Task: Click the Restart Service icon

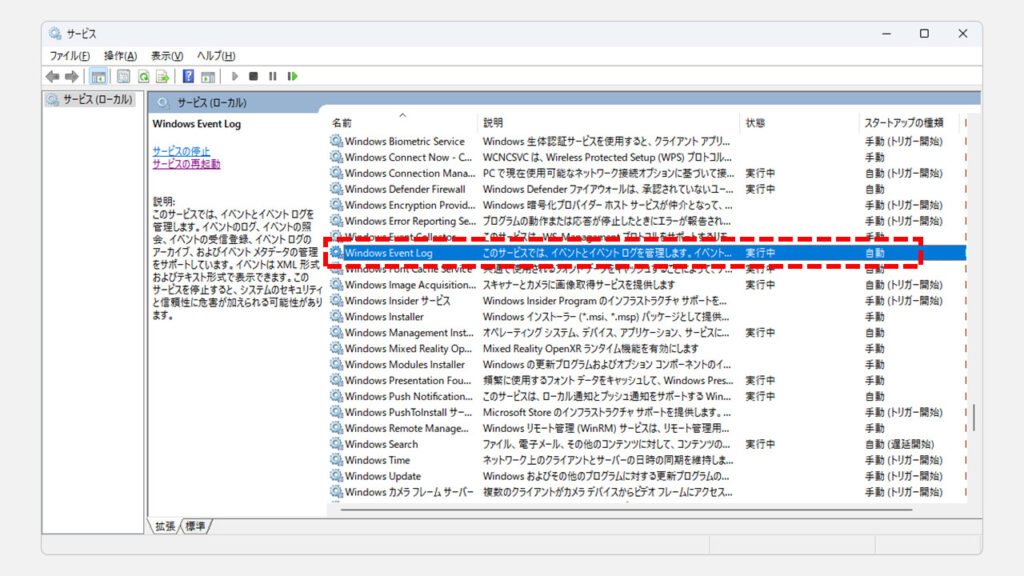Action: pos(293,76)
